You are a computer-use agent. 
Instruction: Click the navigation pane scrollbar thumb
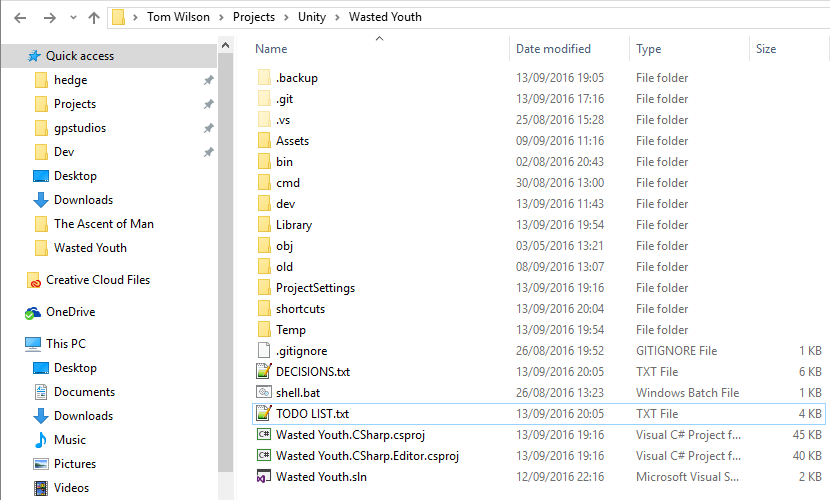[x=225, y=262]
